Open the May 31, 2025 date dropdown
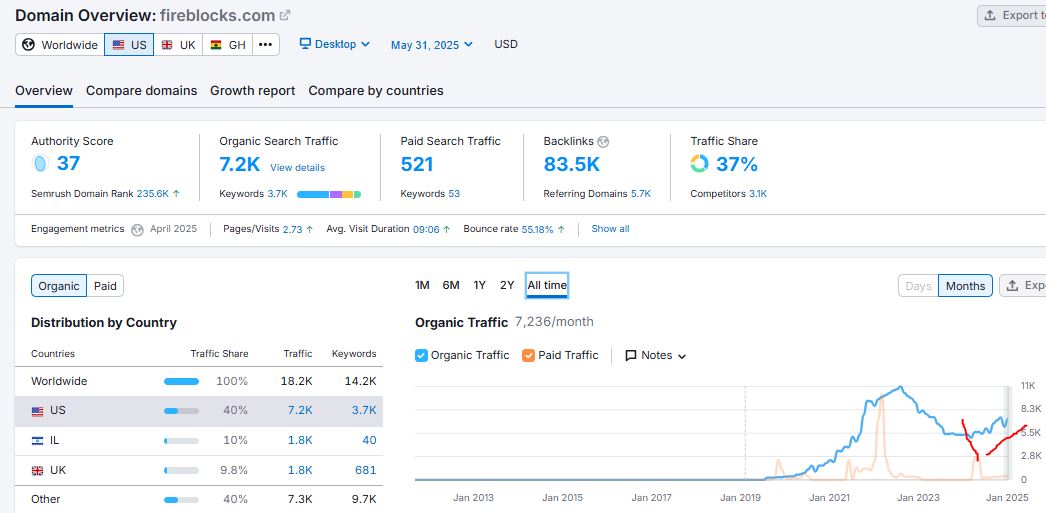This screenshot has width=1046, height=513. click(x=431, y=45)
